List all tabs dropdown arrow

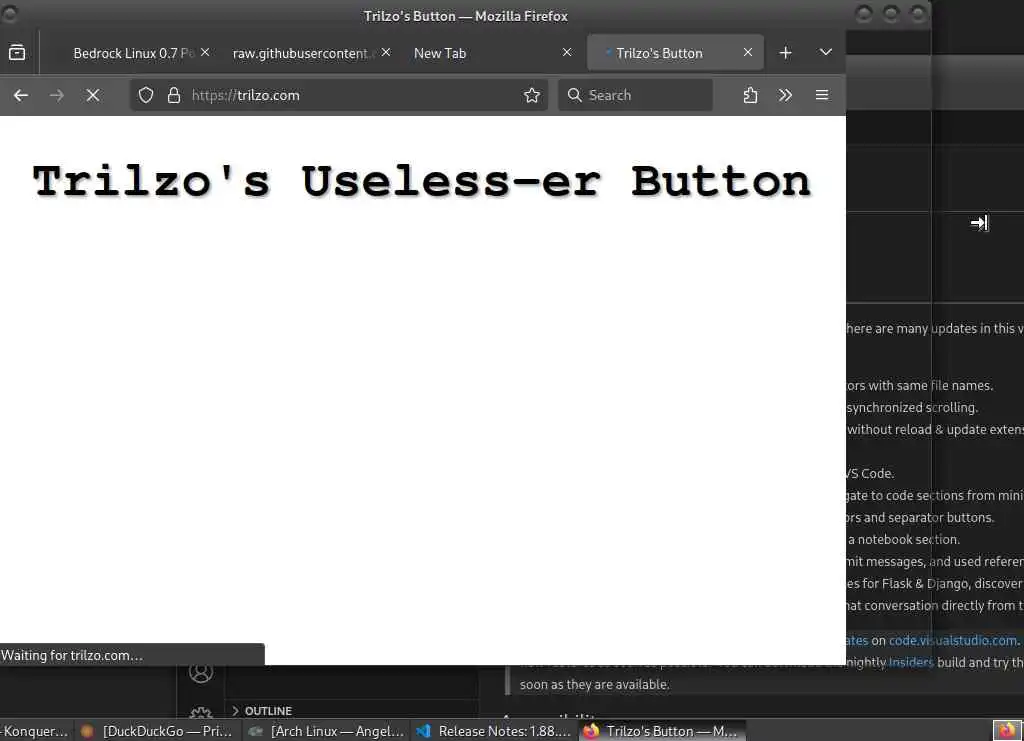825,52
